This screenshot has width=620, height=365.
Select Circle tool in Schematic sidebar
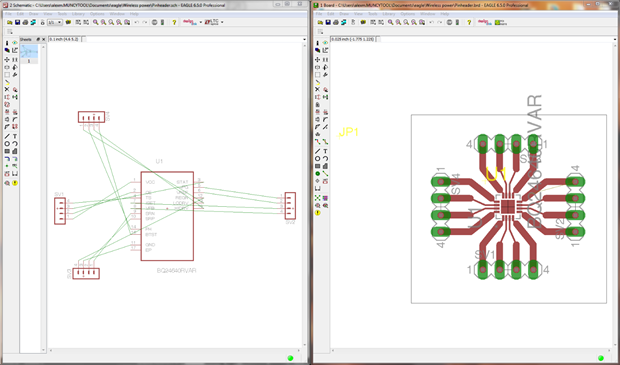pos(7,144)
